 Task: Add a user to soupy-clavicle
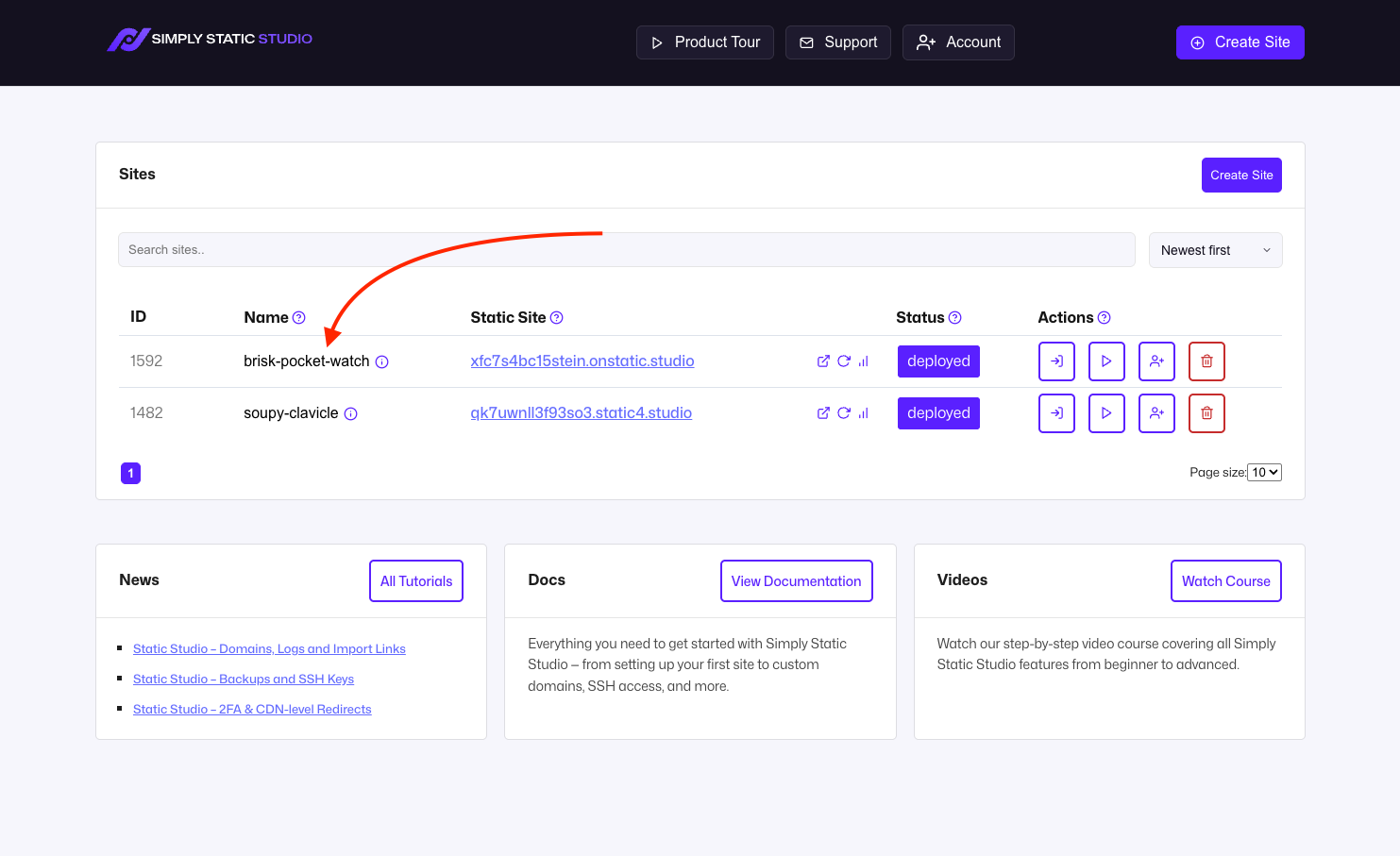click(x=1156, y=413)
